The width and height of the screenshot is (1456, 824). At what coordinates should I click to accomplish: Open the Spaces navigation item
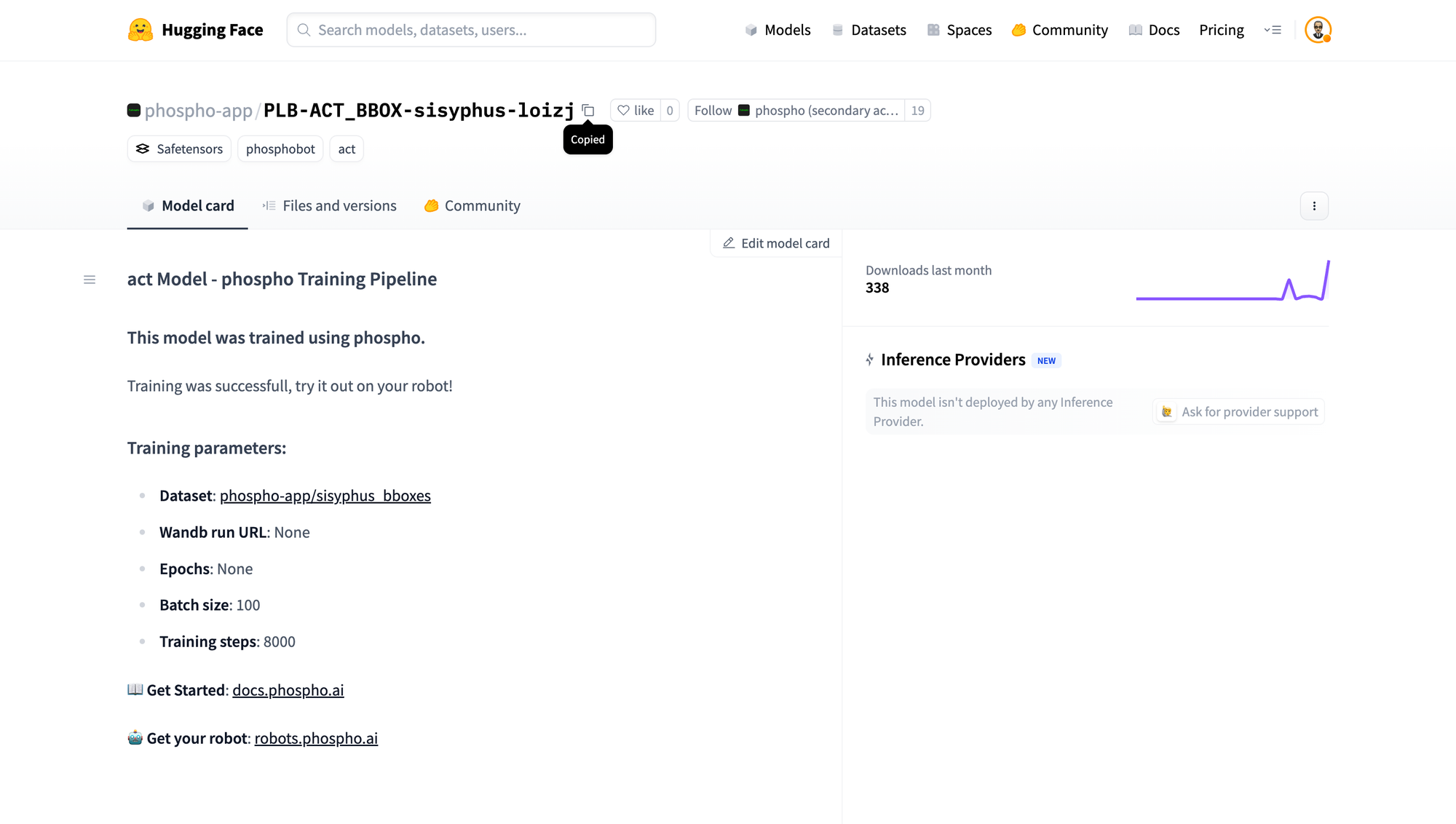[x=960, y=30]
